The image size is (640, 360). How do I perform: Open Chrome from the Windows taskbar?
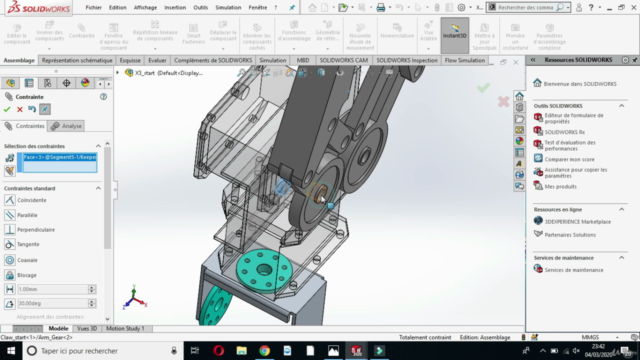tap(264, 351)
